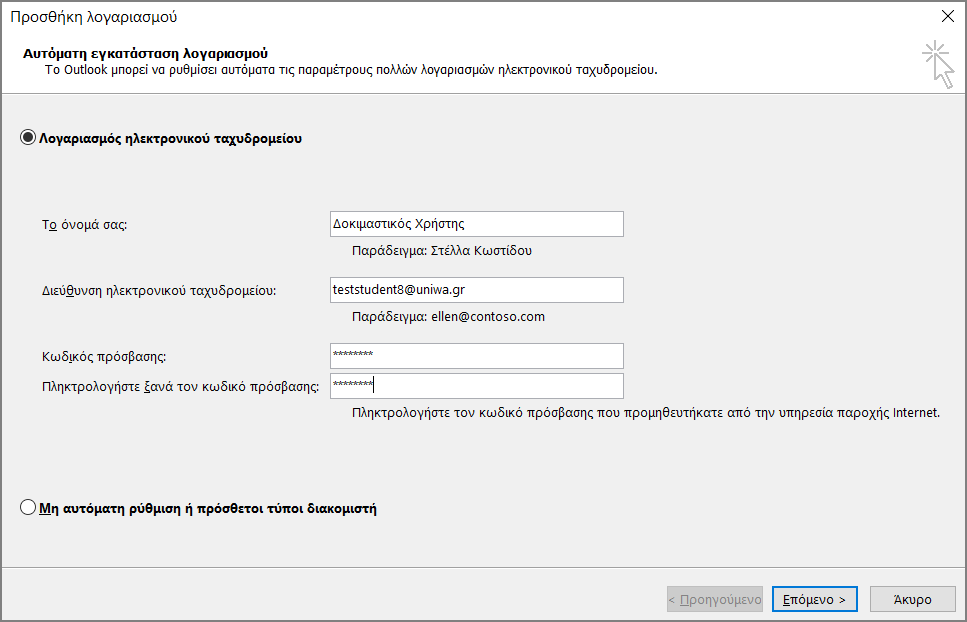Click the Στέλλα Κωστίδου example text
The image size is (967, 622).
[481, 251]
